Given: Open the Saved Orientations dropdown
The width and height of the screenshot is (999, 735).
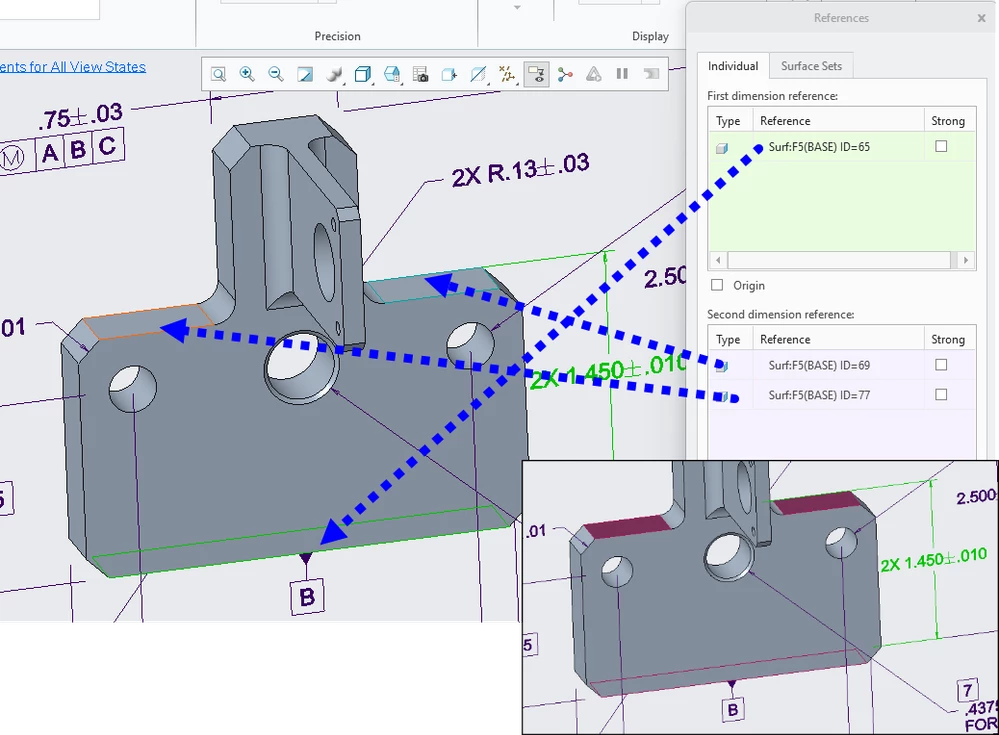Looking at the screenshot, I should click(x=392, y=75).
